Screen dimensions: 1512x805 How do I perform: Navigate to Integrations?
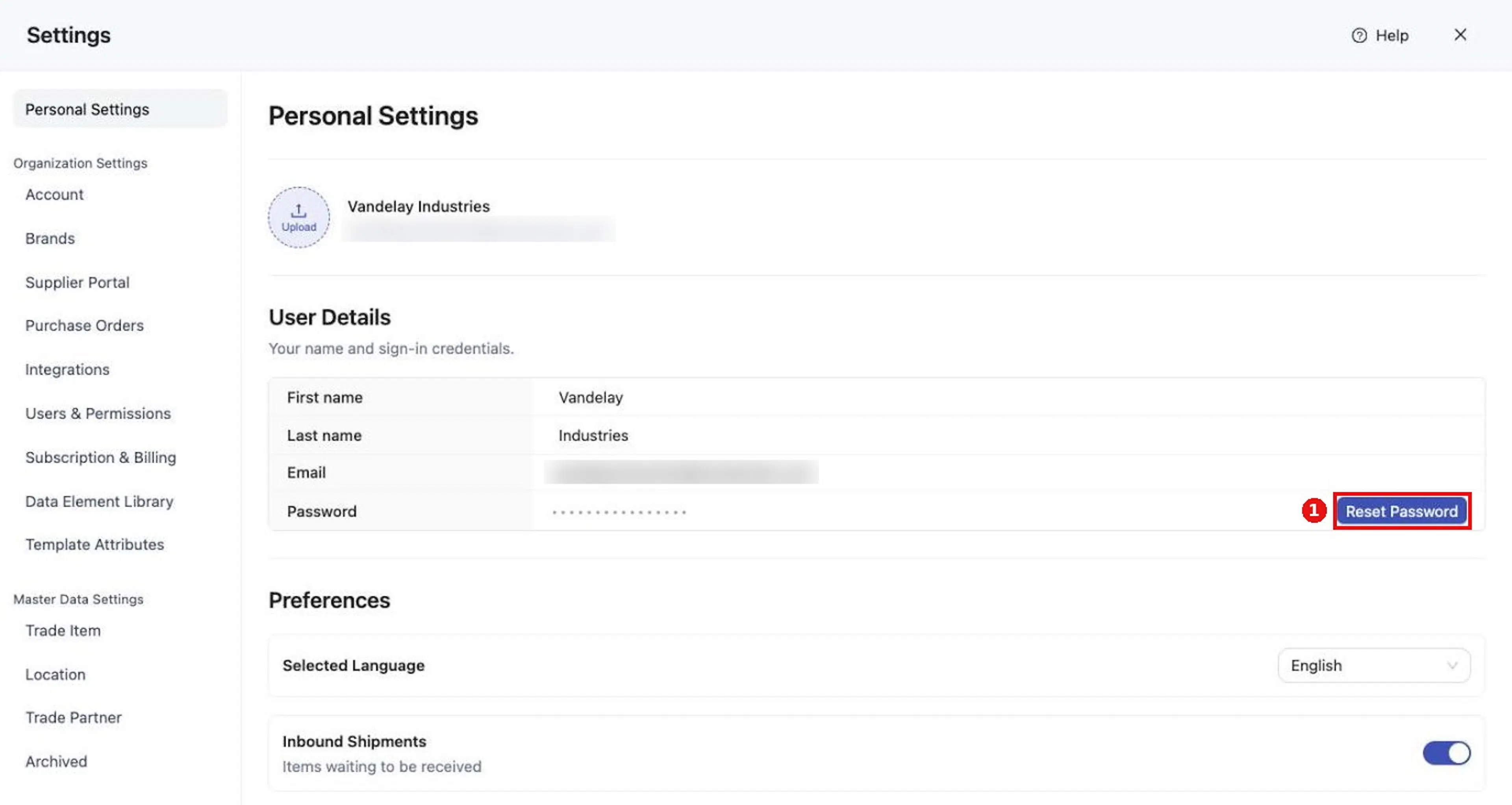67,369
